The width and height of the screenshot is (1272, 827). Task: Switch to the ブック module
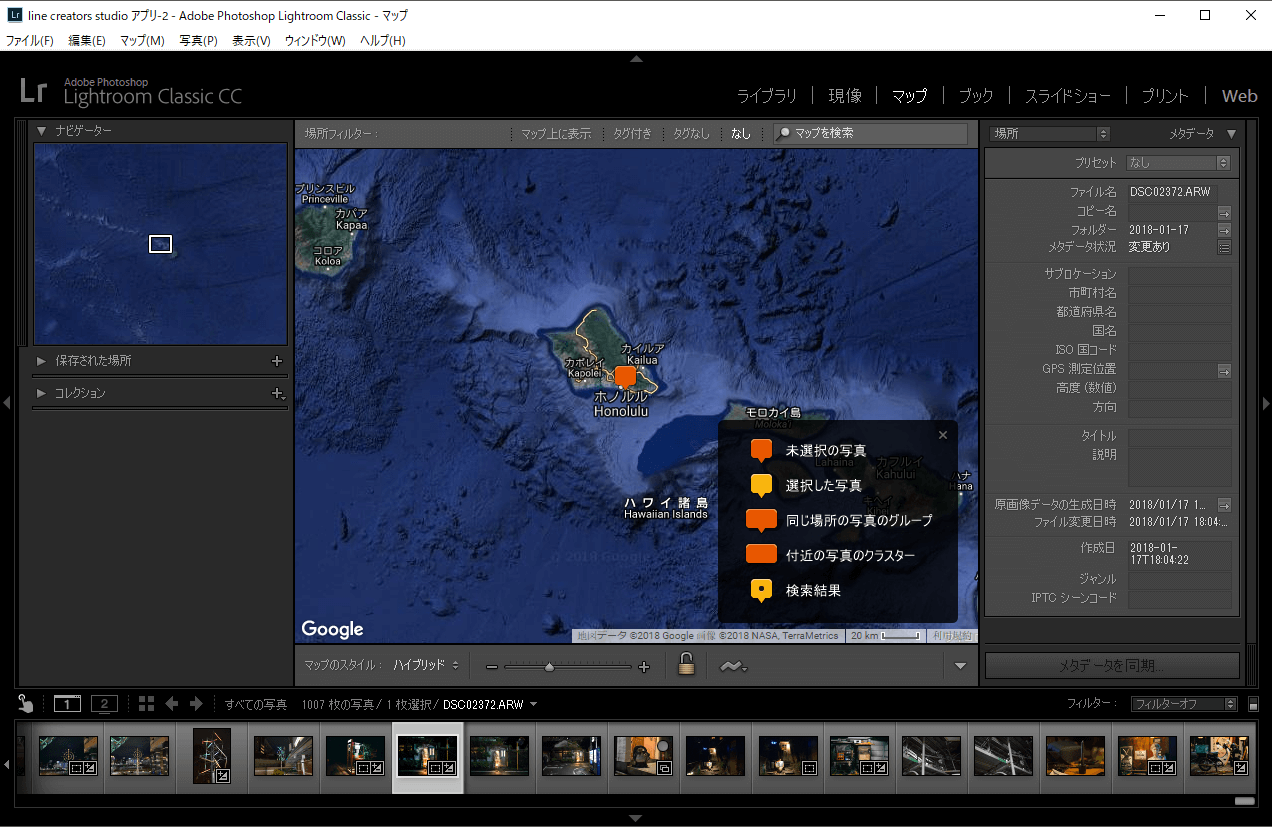[x=976, y=96]
